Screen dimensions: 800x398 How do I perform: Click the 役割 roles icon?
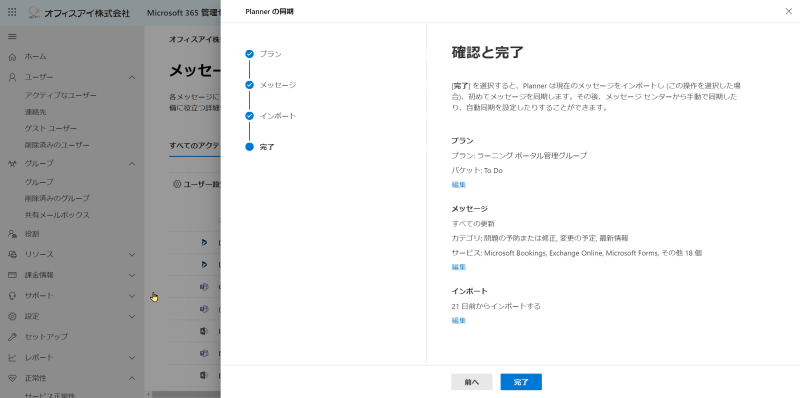[x=13, y=234]
